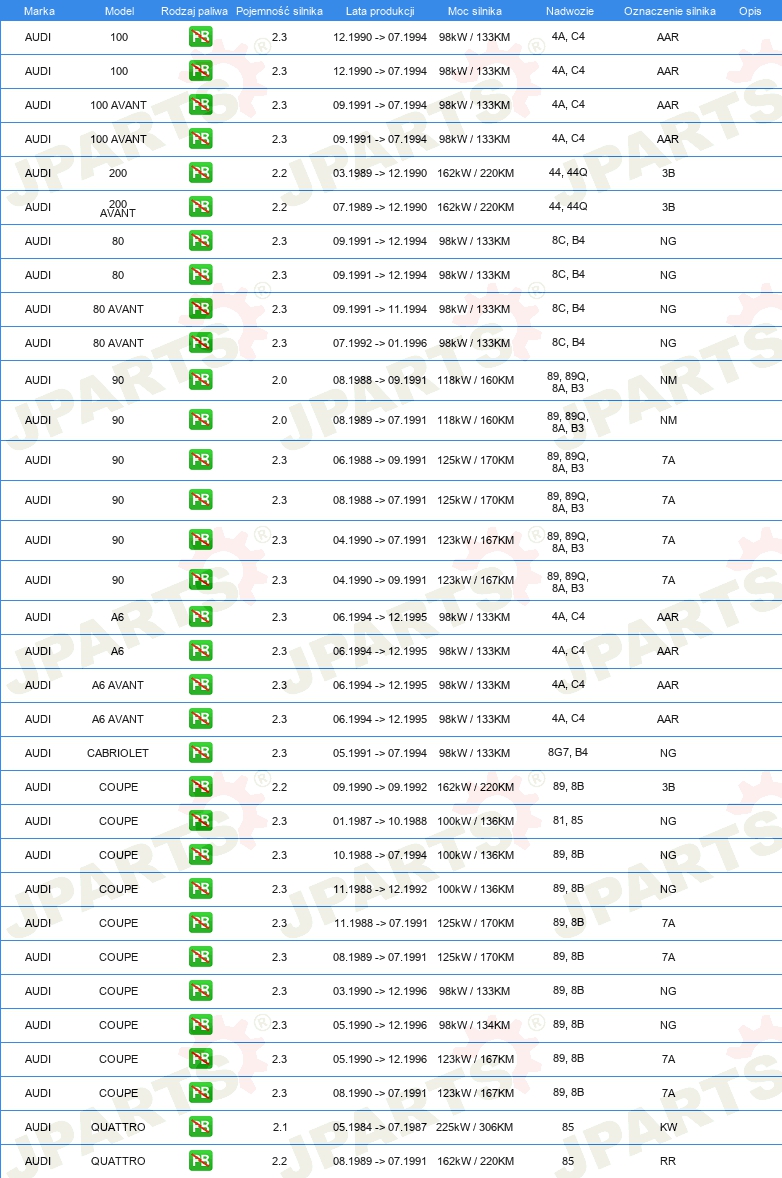Click the 'KW' engine code cell

669,1127
